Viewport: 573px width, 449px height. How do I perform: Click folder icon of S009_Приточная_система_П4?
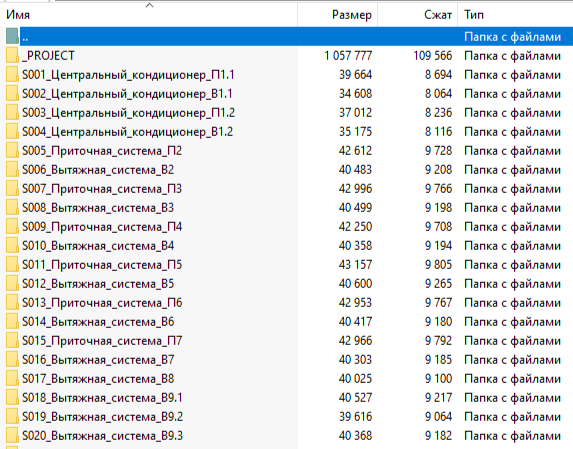12,227
